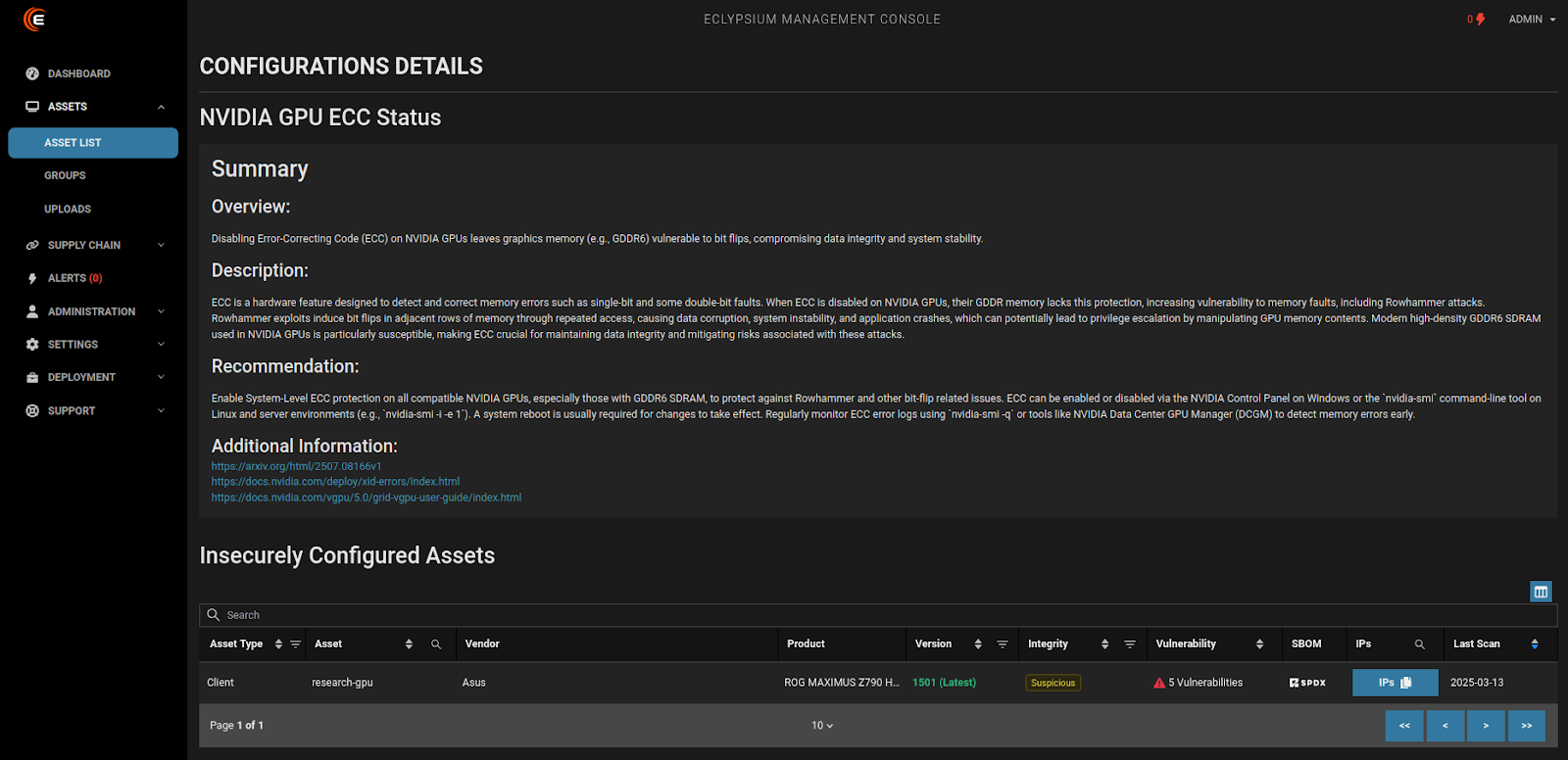Click the Eclypsium logo icon
This screenshot has width=1568, height=760.
pyautogui.click(x=34, y=19)
